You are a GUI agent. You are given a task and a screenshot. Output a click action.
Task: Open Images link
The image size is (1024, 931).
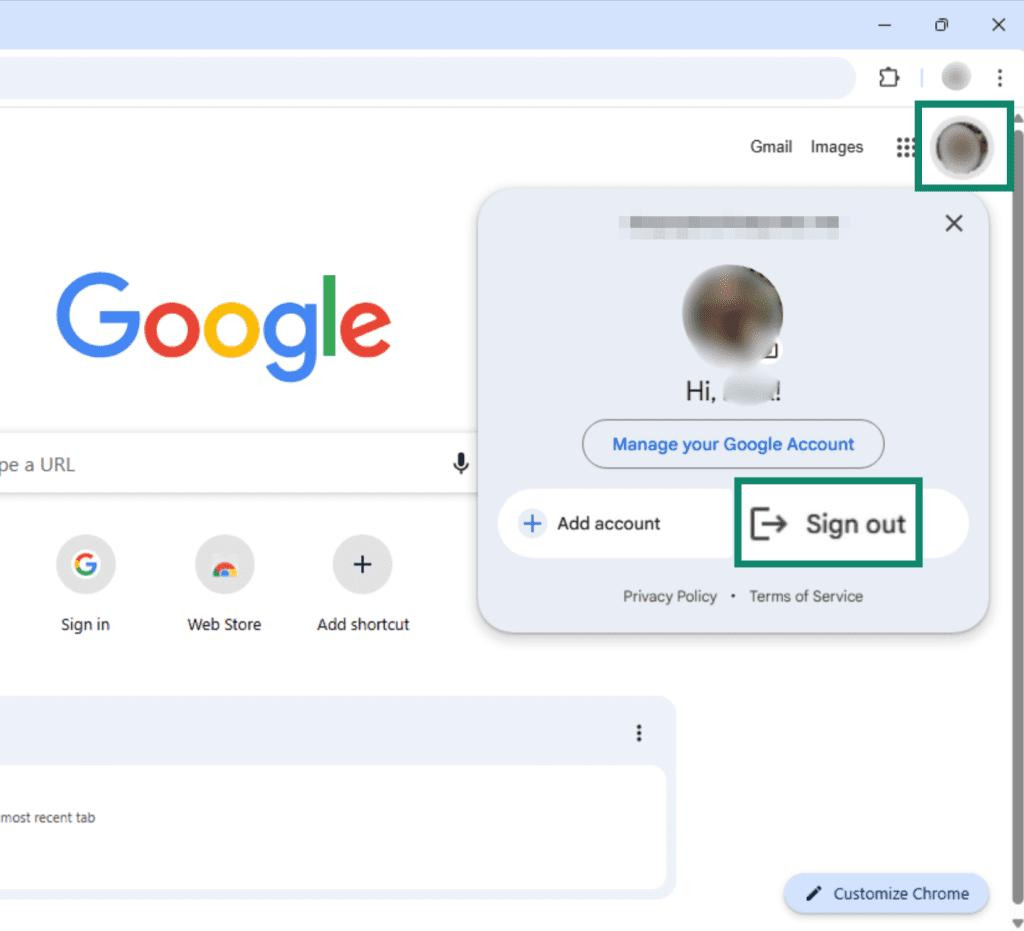point(837,147)
